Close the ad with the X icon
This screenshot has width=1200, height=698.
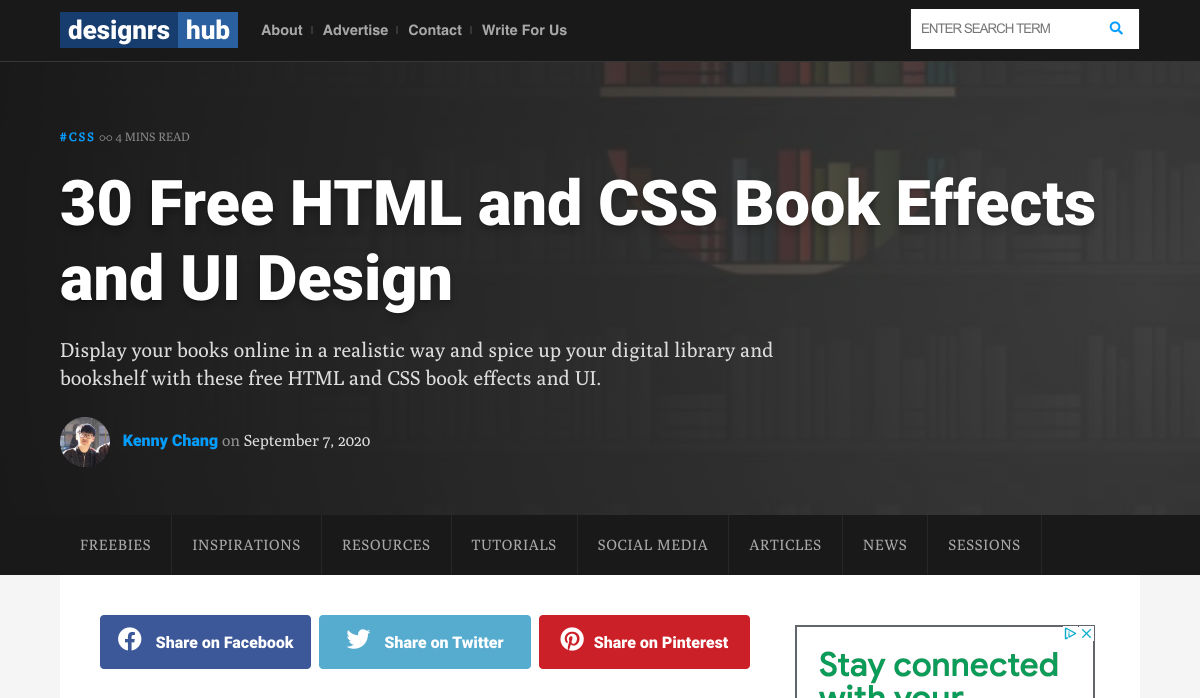1087,633
